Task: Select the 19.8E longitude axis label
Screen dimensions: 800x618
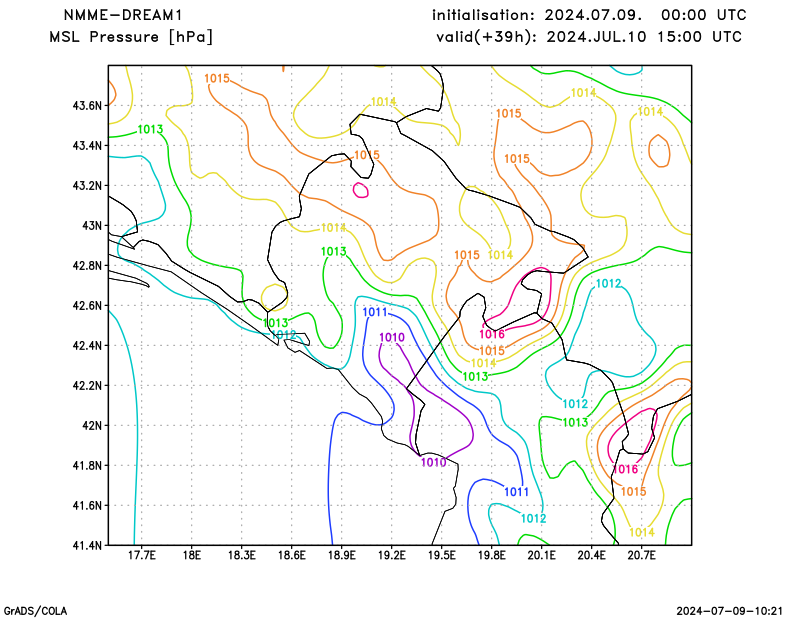Action: coord(491,555)
